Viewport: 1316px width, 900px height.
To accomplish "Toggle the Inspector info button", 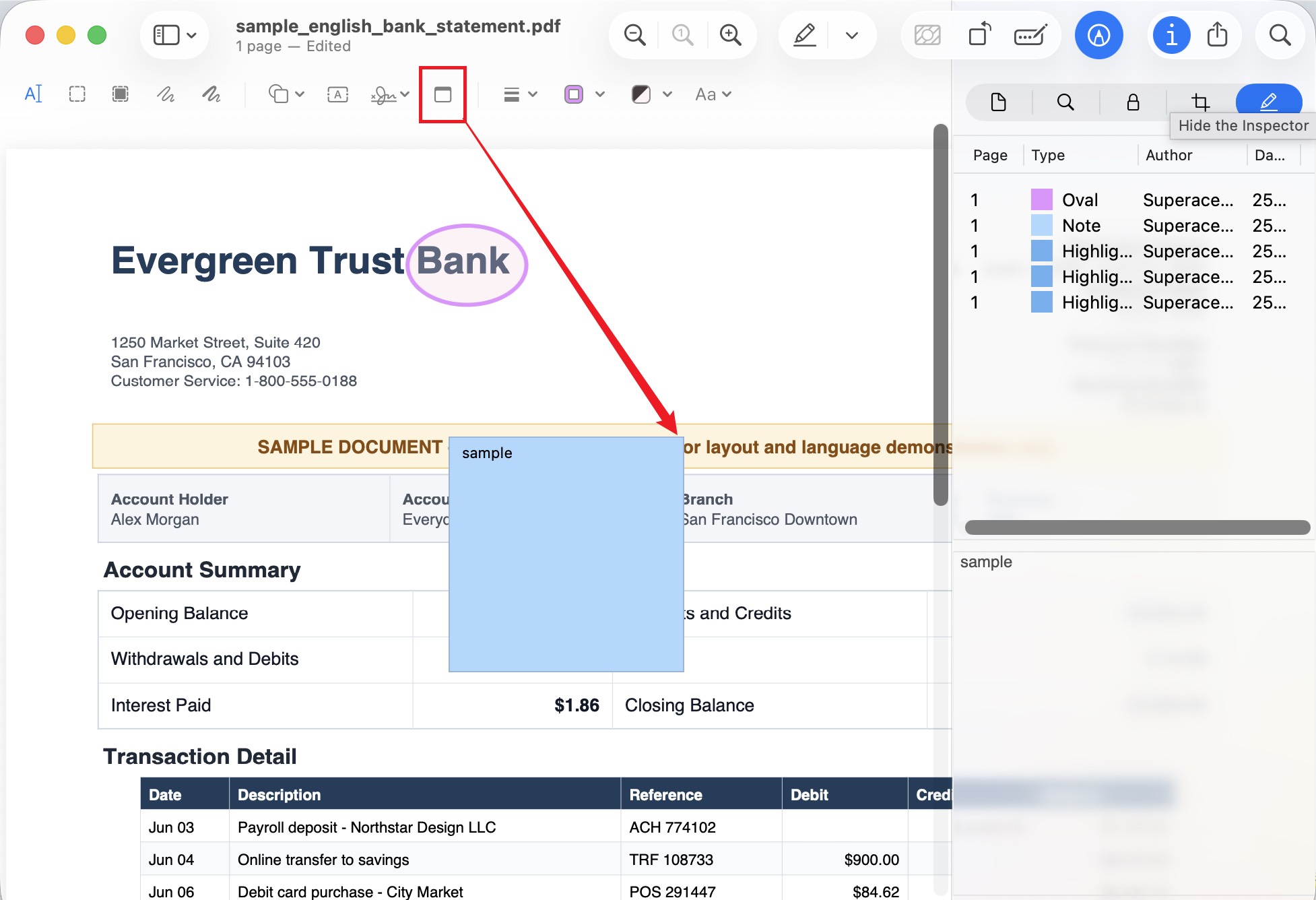I will point(1172,35).
